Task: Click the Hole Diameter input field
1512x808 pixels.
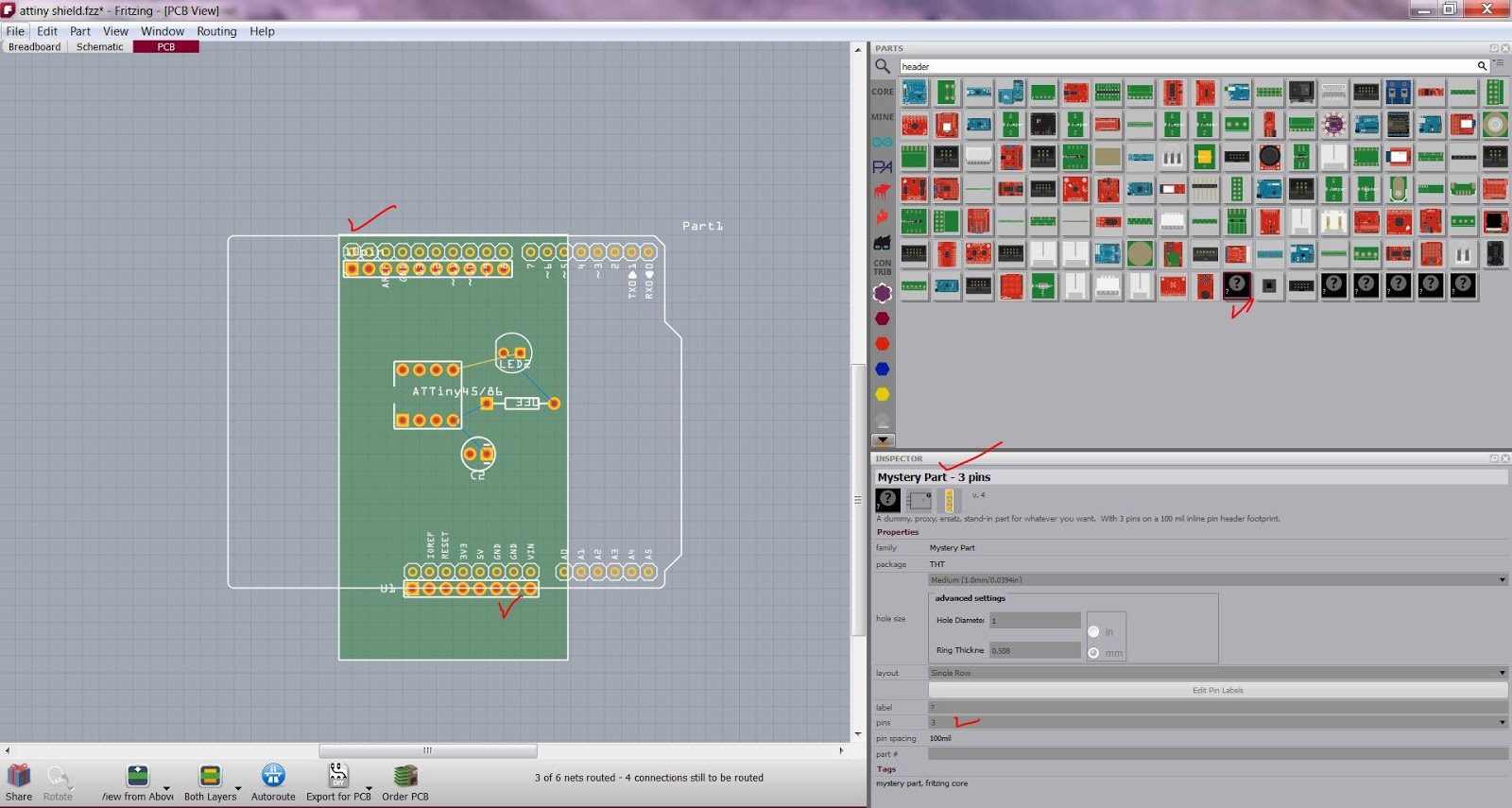Action: [x=1035, y=621]
